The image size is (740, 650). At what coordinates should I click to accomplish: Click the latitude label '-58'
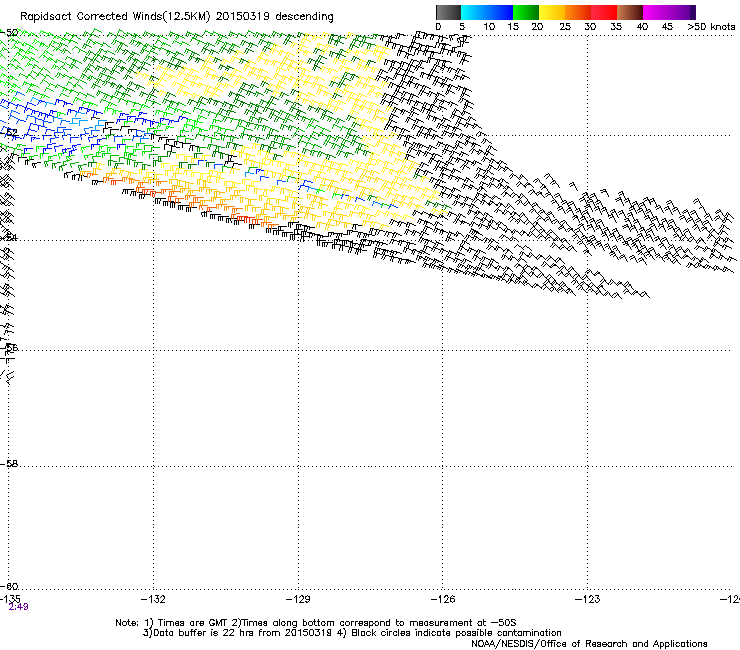coord(9,464)
